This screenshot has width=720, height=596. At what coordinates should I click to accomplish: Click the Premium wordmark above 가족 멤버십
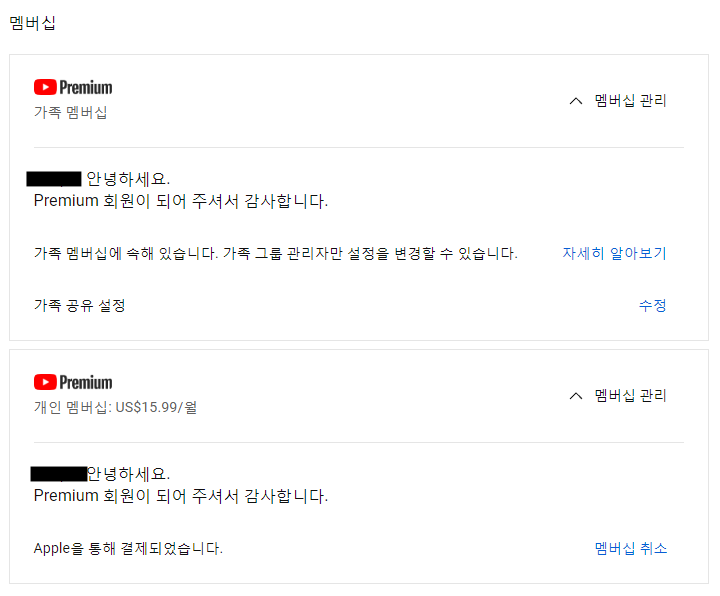(86, 87)
